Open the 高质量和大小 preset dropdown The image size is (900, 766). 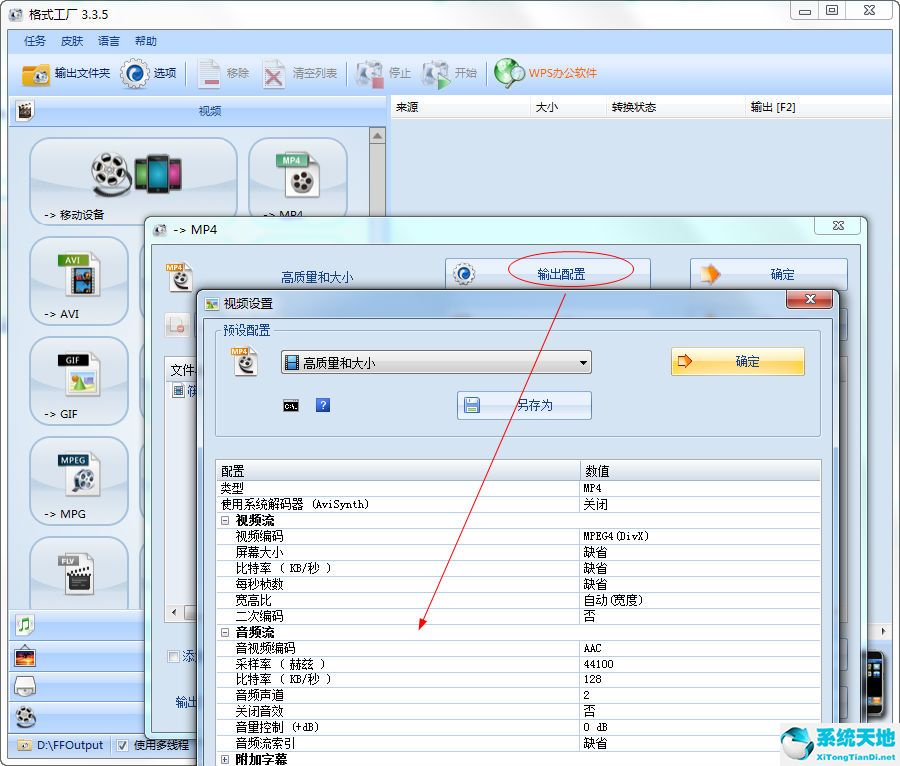click(436, 363)
